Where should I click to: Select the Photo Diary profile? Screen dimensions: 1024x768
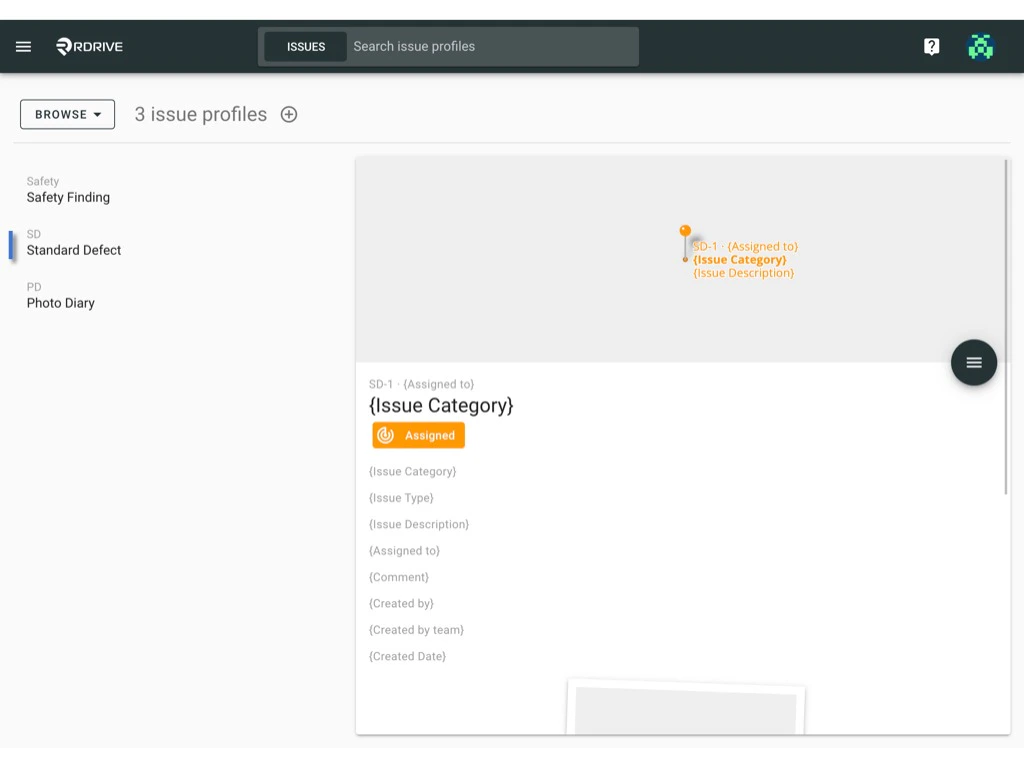coord(61,302)
